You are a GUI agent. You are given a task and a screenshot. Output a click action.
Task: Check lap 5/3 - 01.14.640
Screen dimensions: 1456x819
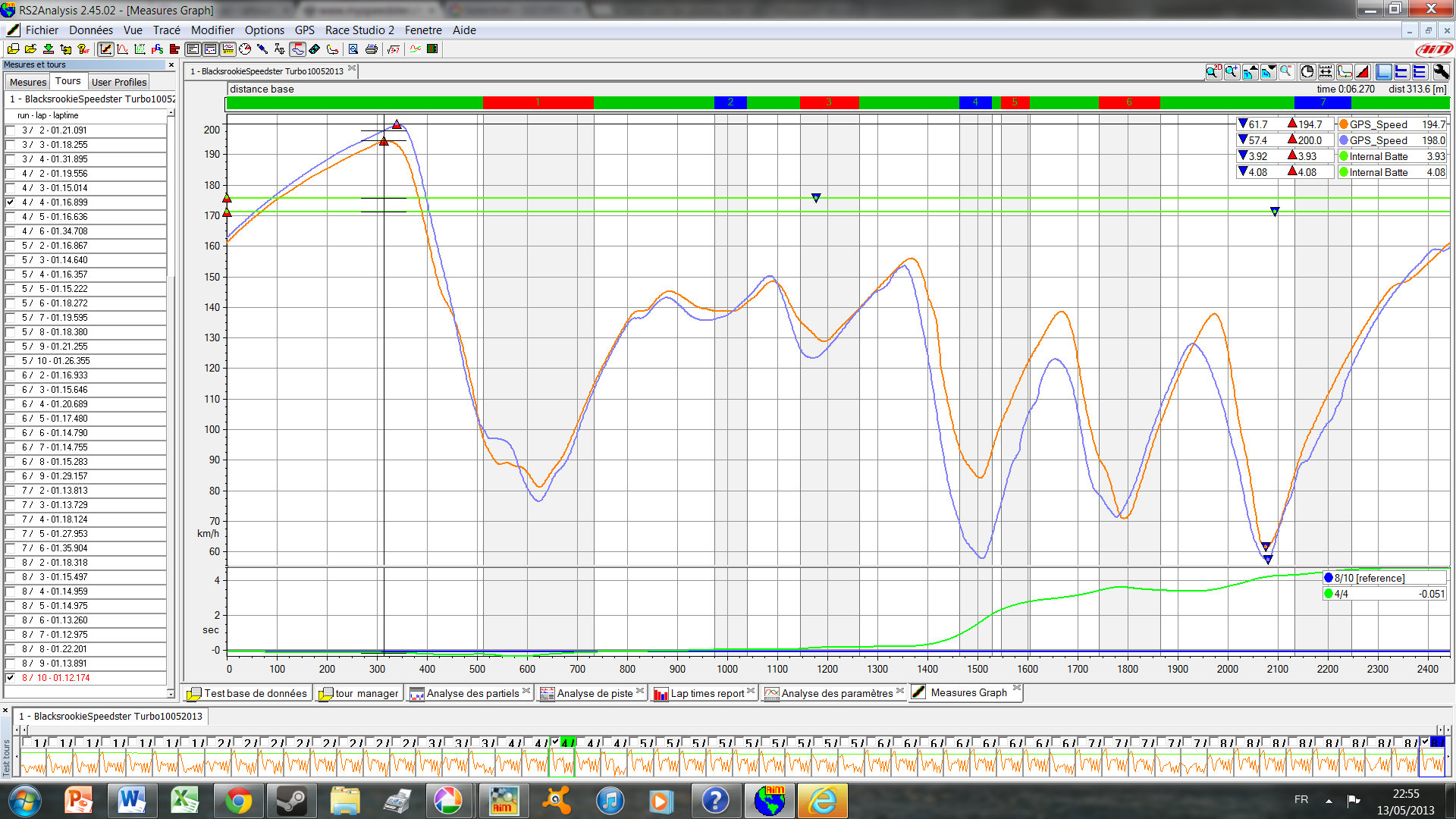(11, 260)
